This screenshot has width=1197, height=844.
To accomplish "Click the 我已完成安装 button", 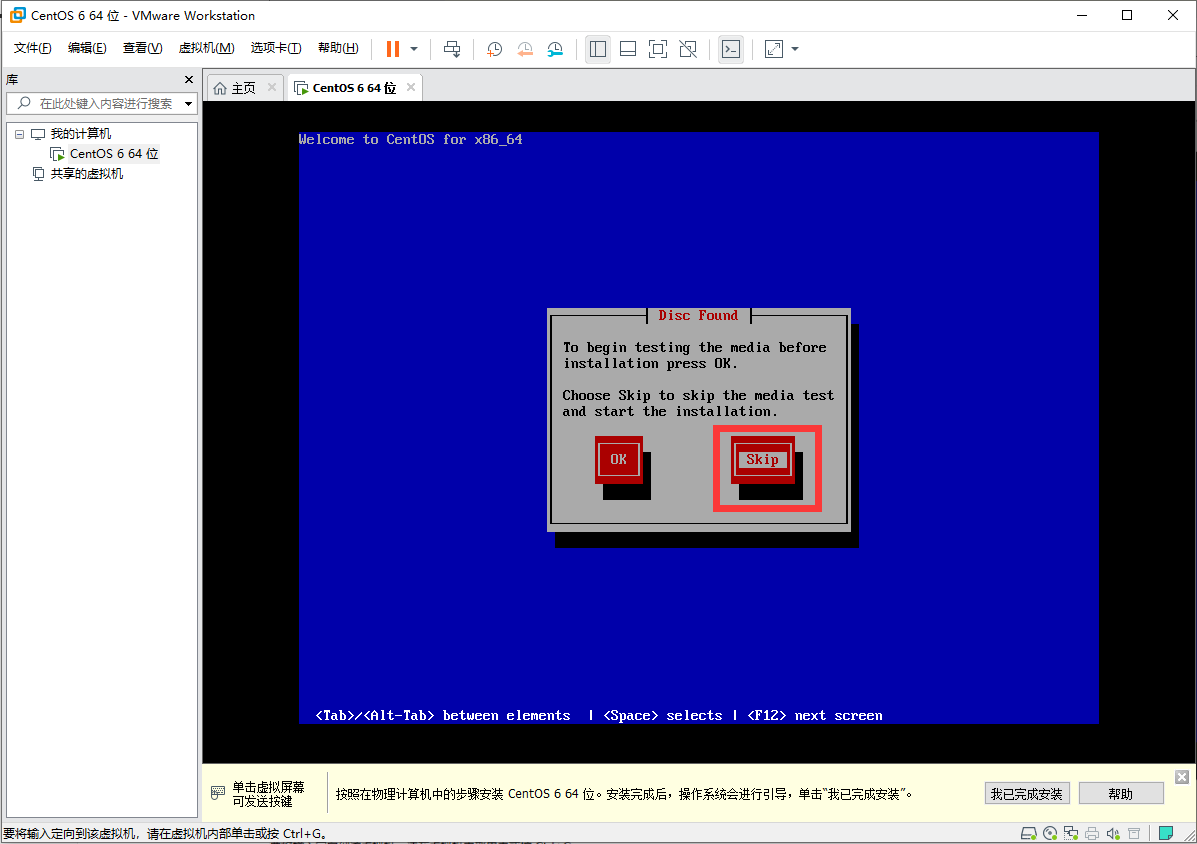I will coord(1027,794).
